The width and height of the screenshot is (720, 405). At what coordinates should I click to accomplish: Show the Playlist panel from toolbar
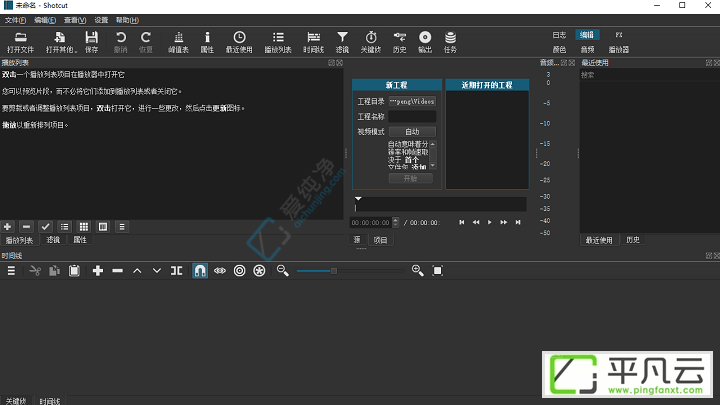coord(278,42)
